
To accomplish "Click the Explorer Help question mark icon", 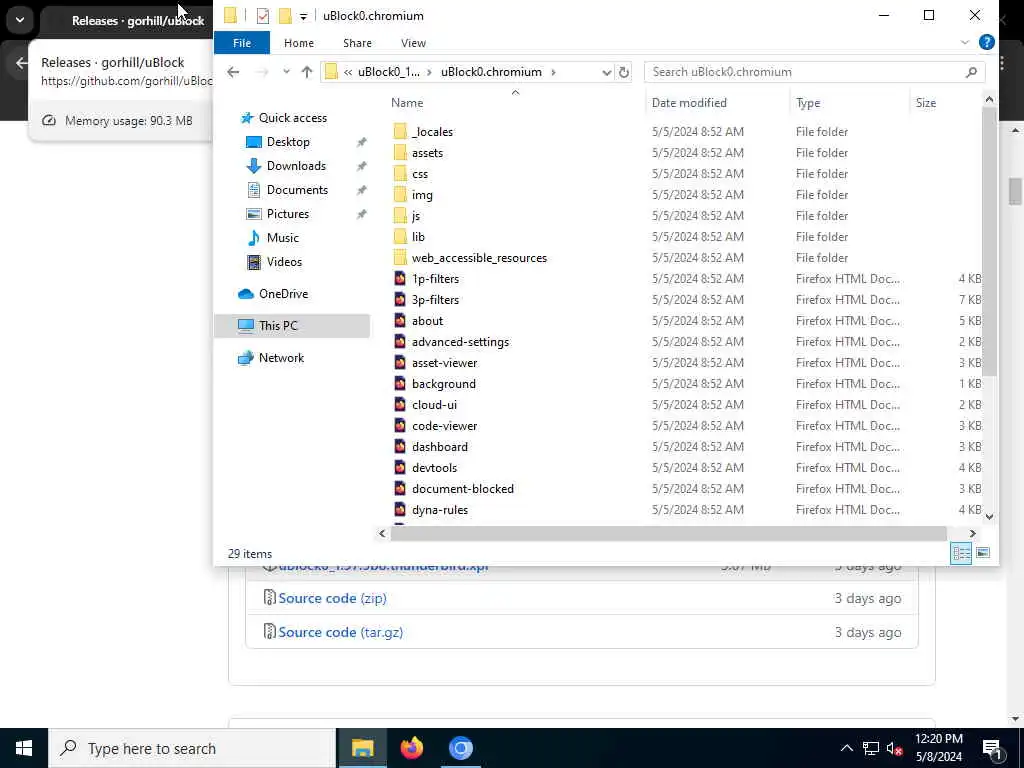I will click(987, 42).
